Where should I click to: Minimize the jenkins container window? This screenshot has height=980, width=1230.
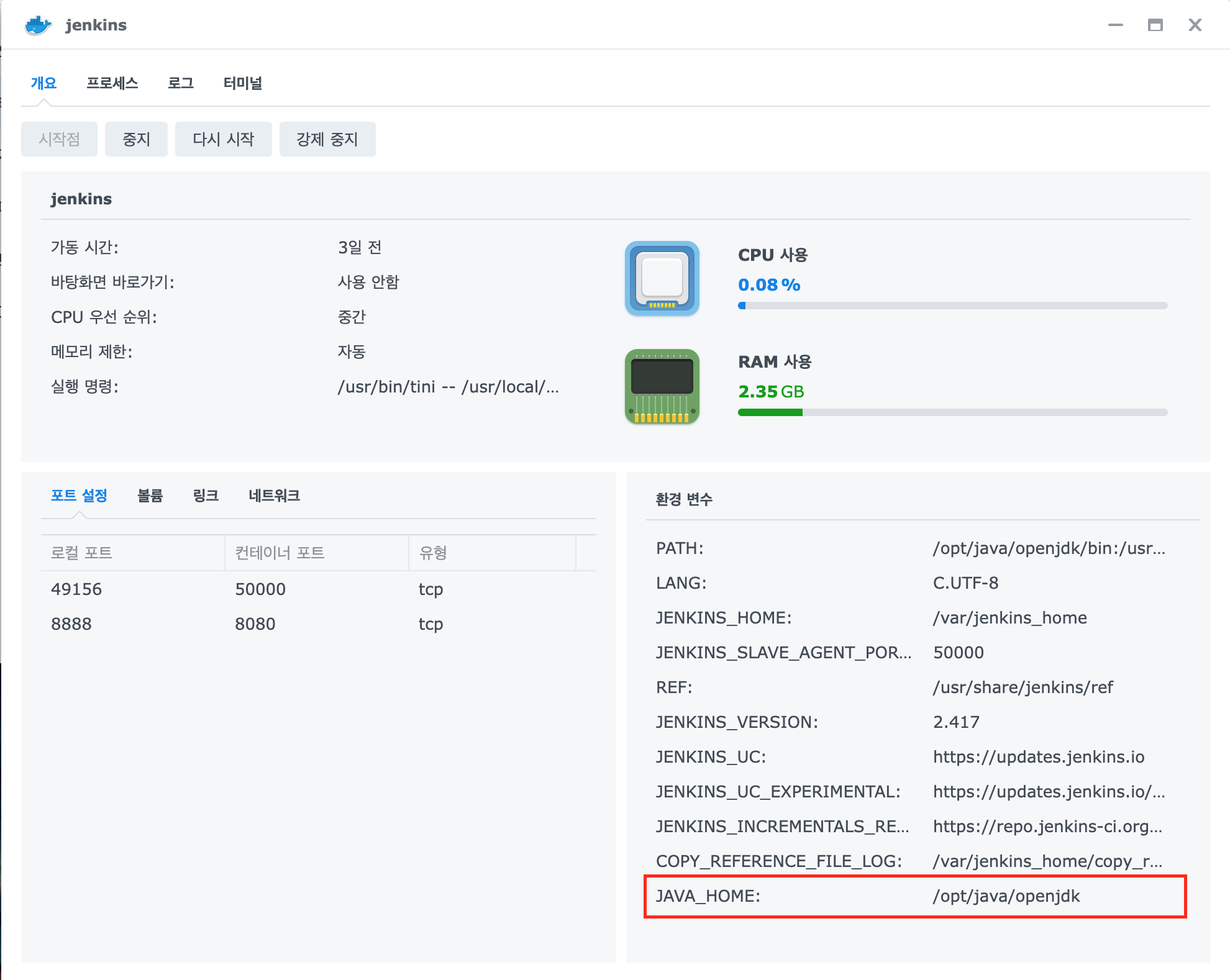pos(1115,25)
